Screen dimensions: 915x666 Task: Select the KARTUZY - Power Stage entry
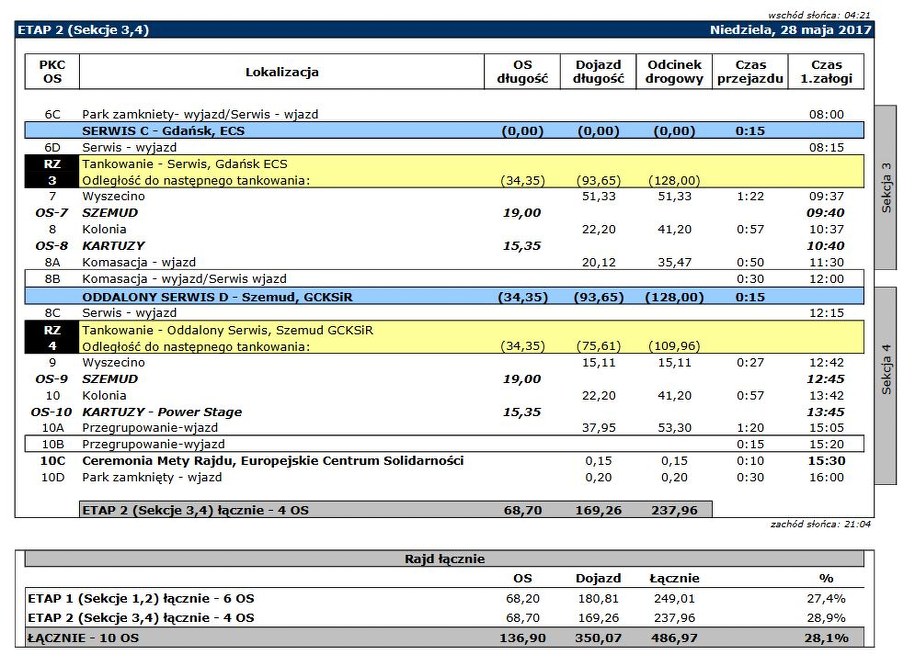click(x=162, y=412)
